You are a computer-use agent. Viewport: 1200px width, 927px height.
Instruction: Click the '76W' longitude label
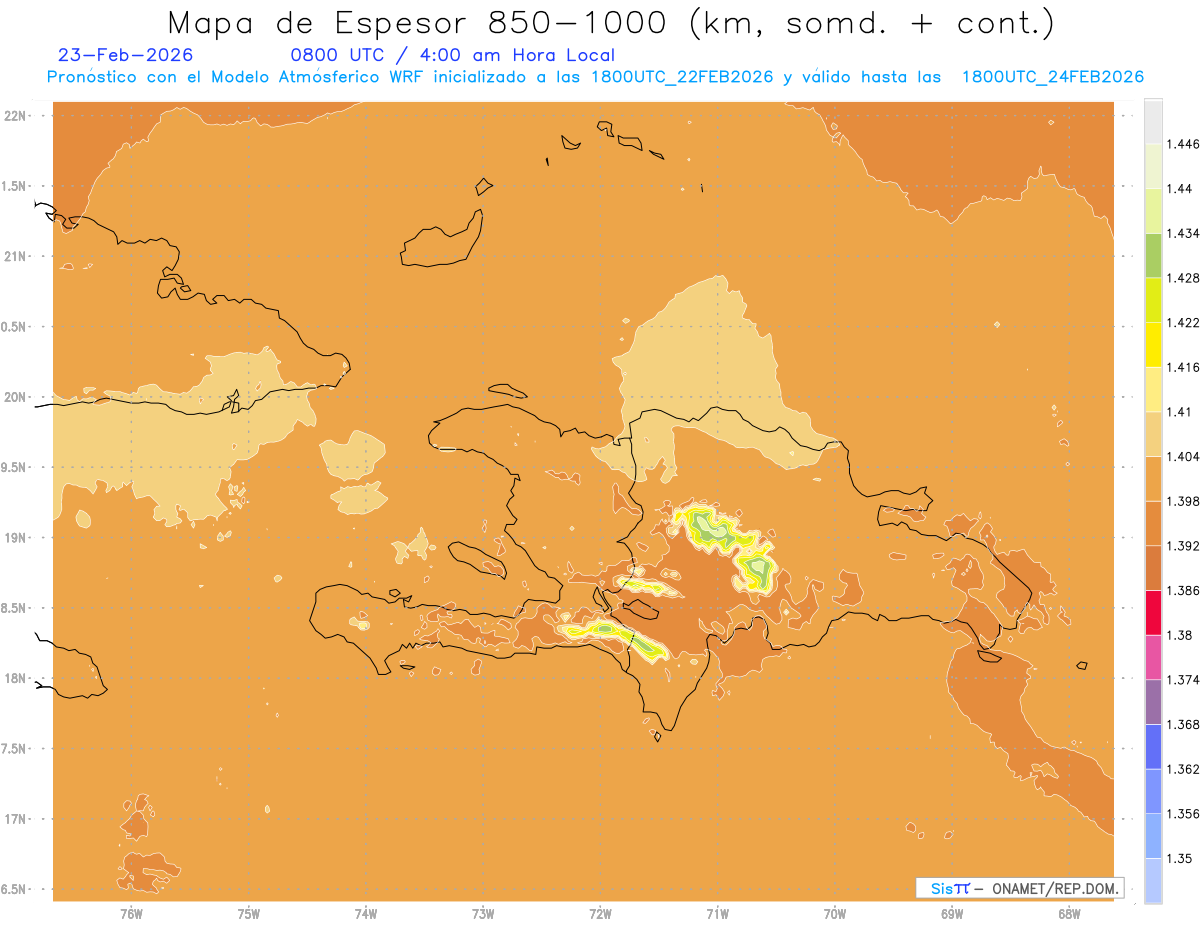coord(131,913)
